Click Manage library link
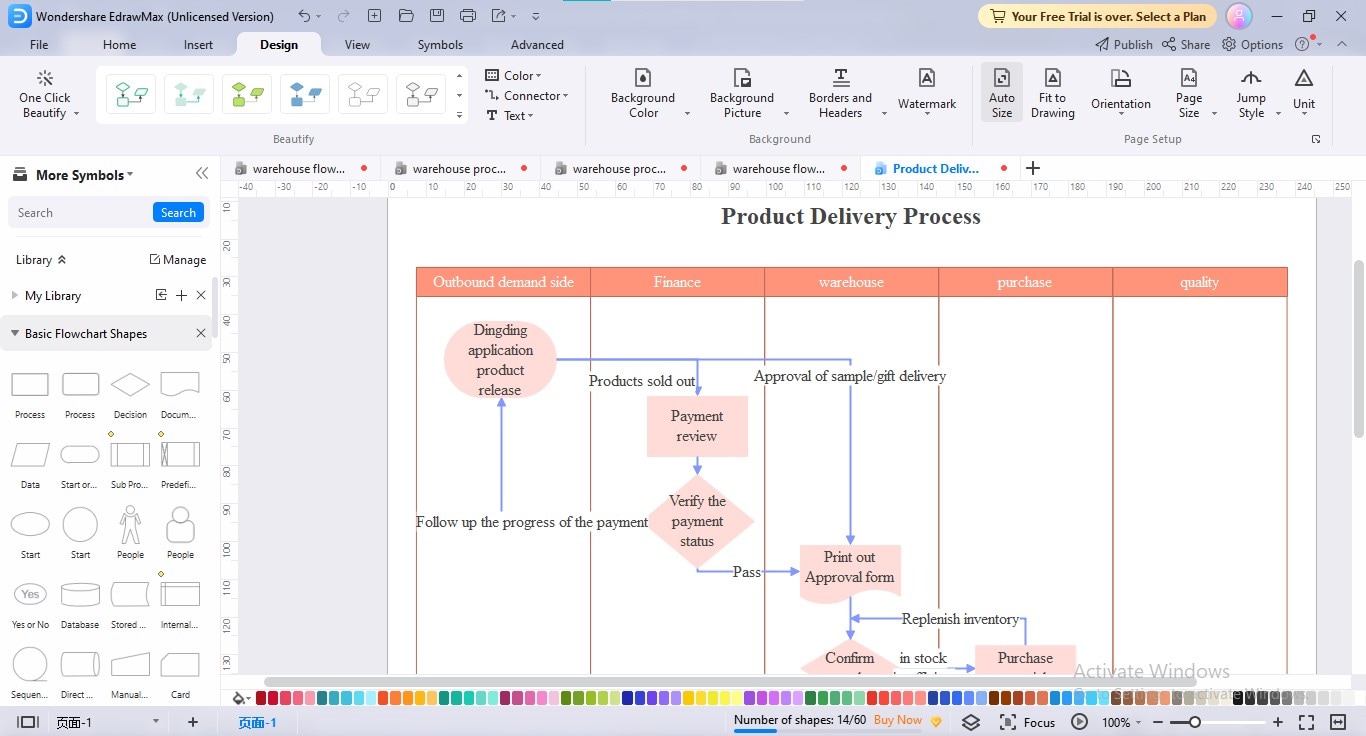 coord(177,260)
